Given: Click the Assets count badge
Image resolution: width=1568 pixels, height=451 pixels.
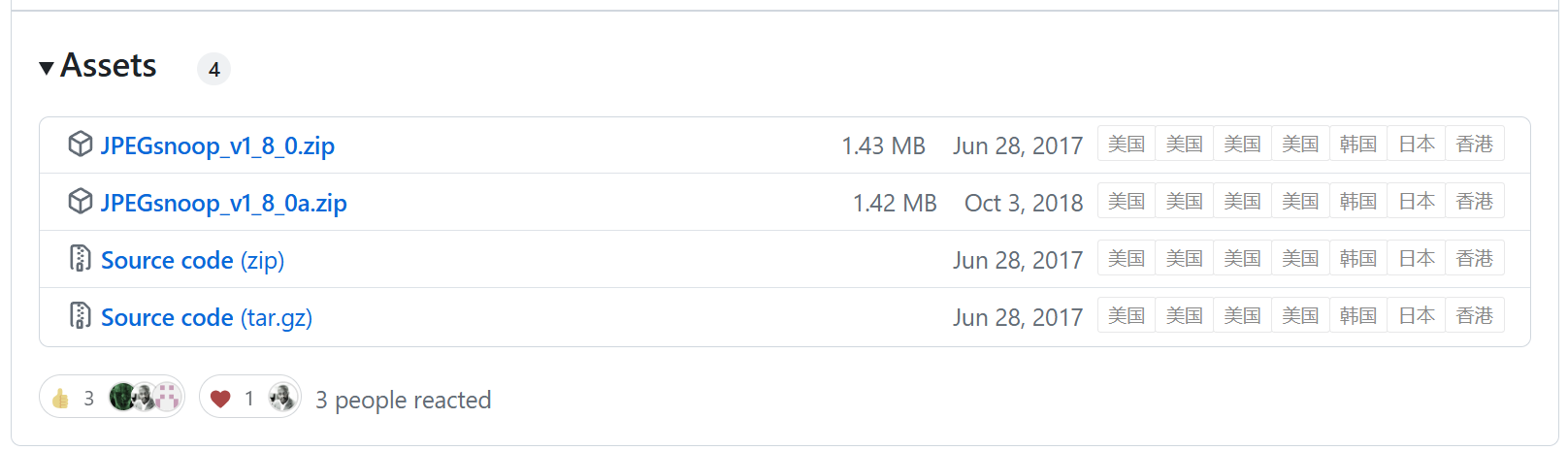Looking at the screenshot, I should (213, 69).
